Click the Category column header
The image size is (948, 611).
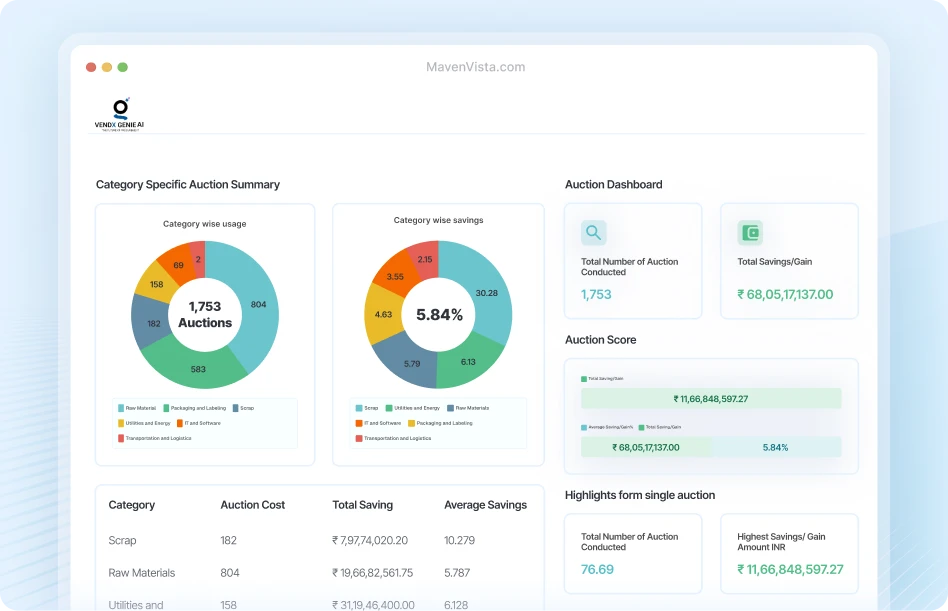coord(132,505)
